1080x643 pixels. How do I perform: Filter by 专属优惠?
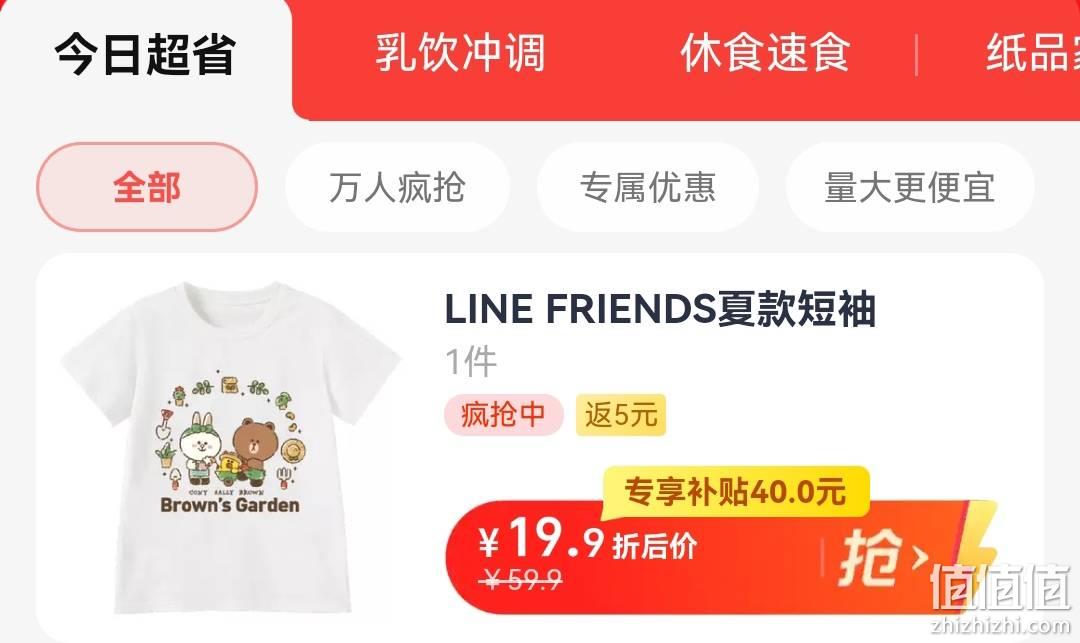tap(647, 187)
